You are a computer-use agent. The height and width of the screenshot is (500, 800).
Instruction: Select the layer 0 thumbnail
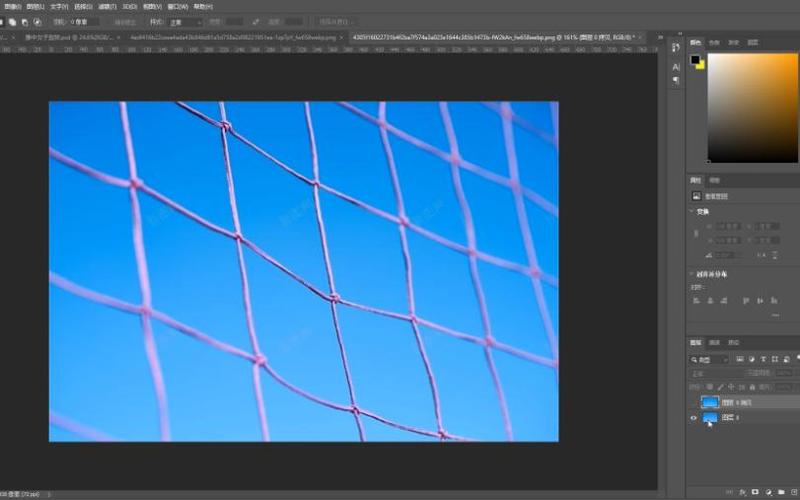710,418
